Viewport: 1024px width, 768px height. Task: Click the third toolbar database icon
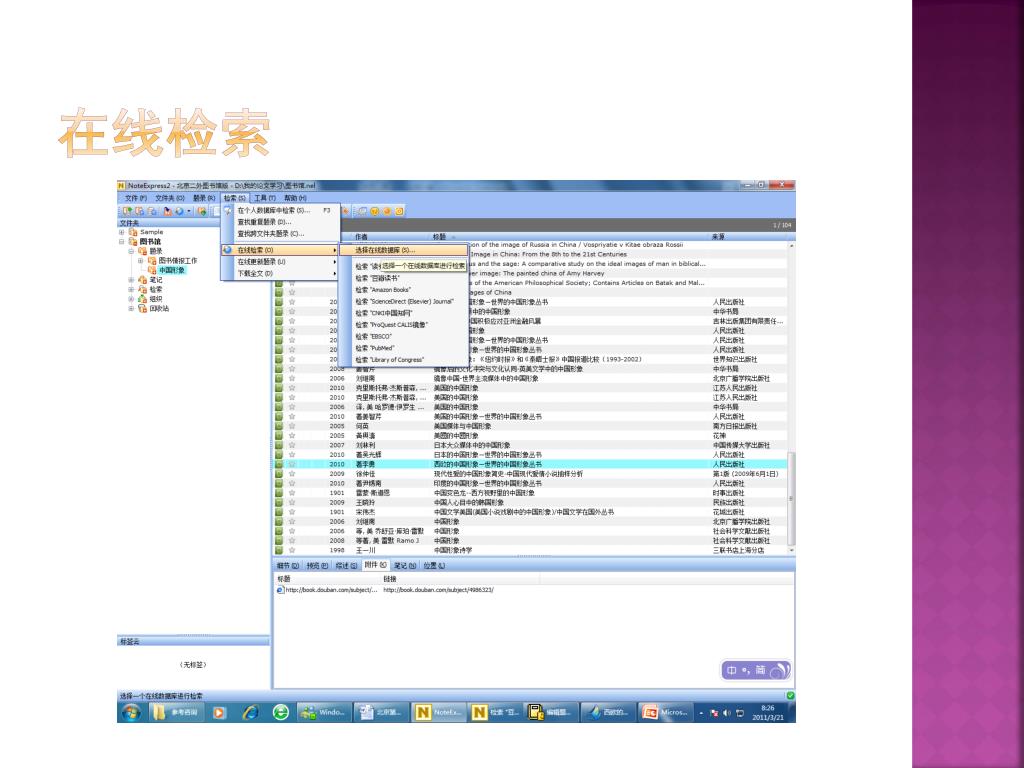[x=152, y=211]
